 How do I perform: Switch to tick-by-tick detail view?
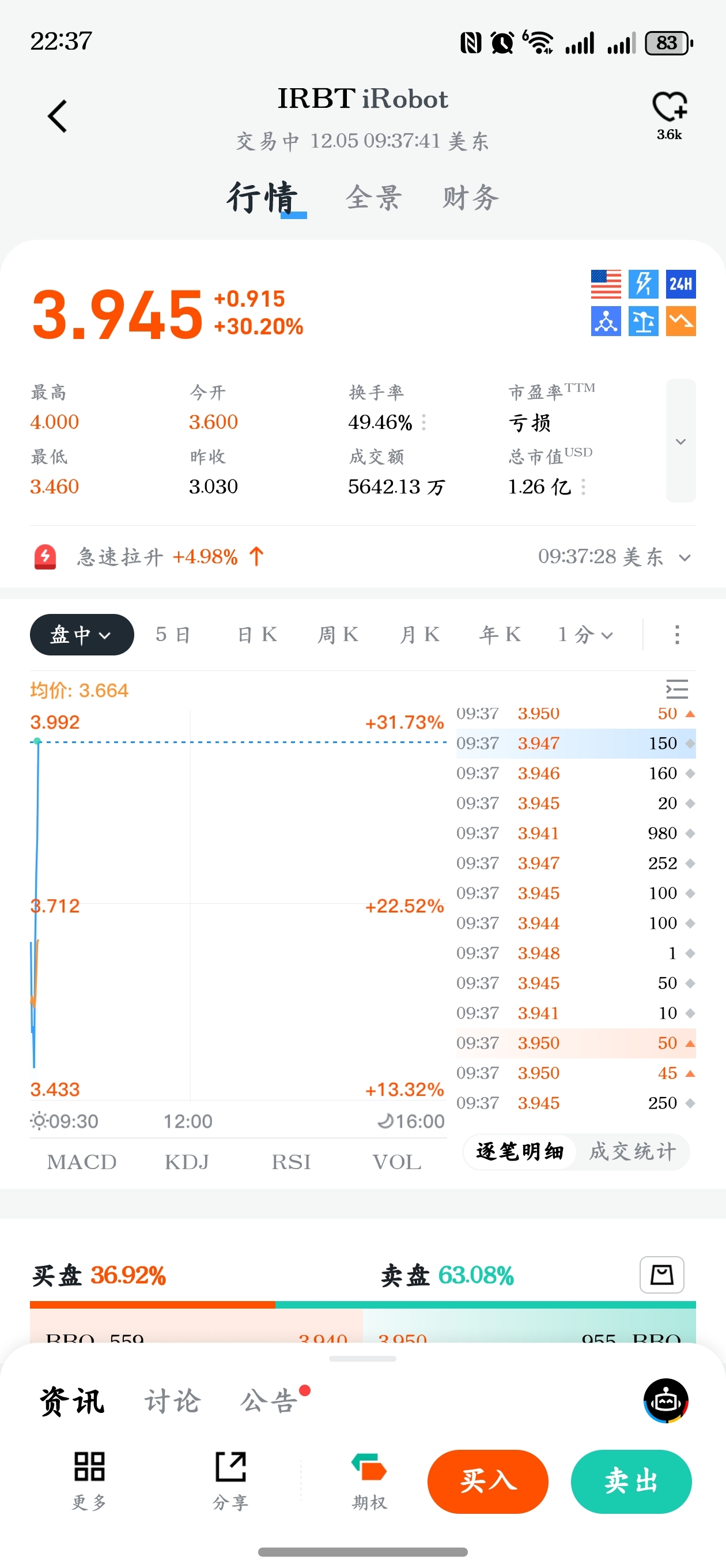(x=520, y=1152)
